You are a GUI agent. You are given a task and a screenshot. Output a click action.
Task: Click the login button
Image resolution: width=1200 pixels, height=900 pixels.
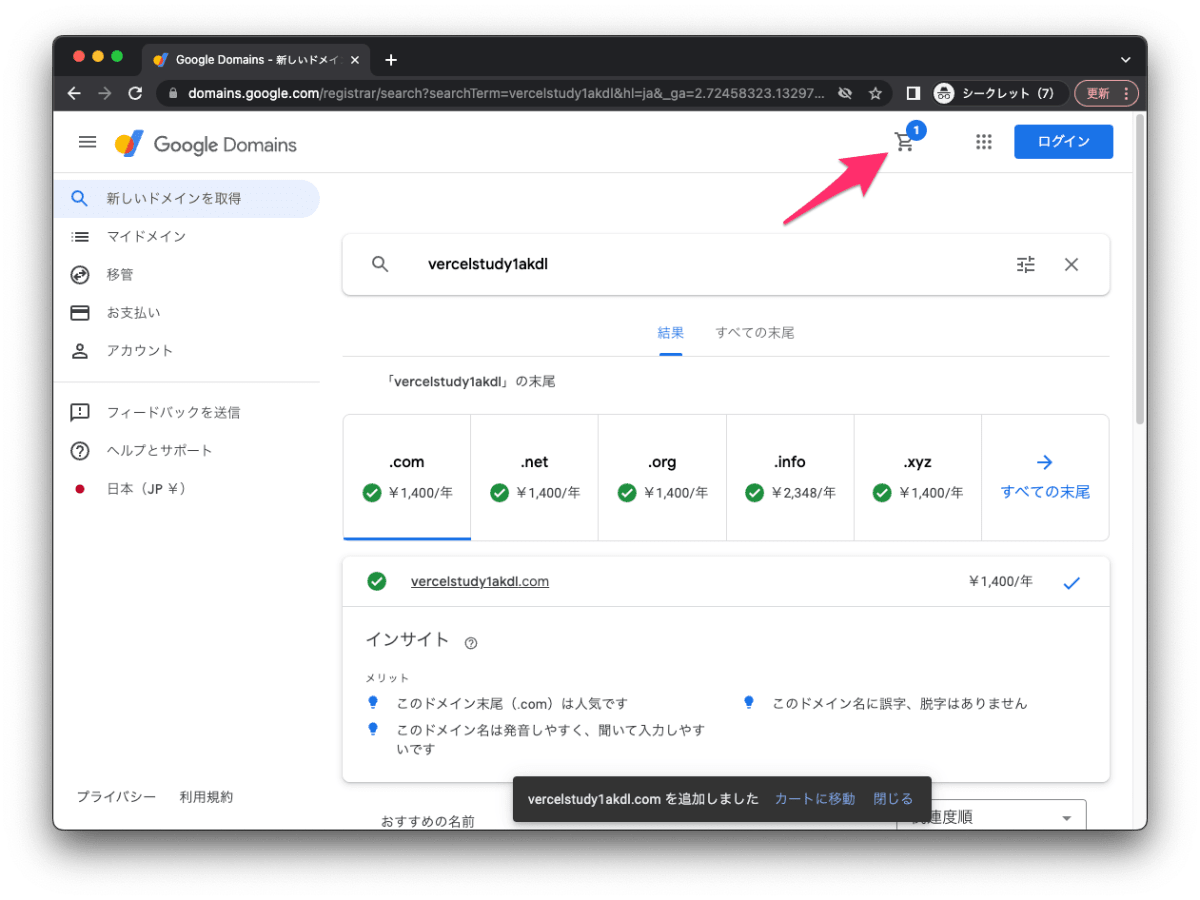pyautogui.click(x=1063, y=142)
